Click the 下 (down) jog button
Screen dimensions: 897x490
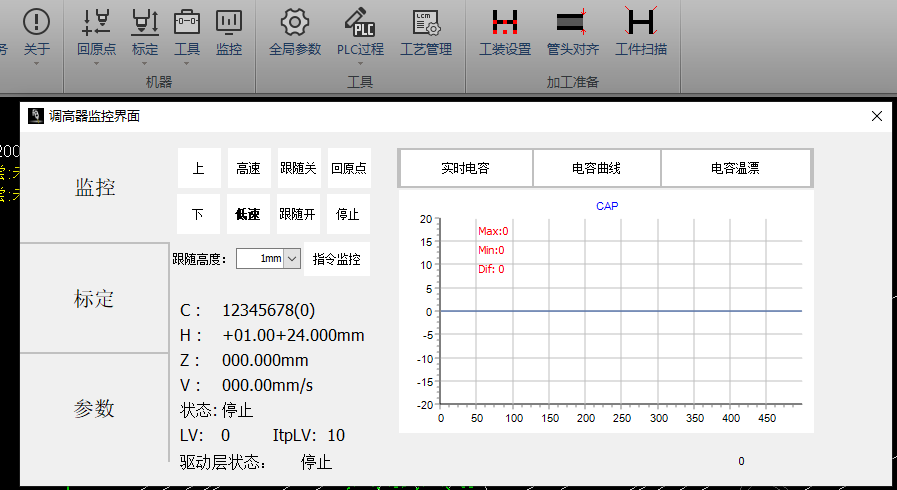(199, 214)
